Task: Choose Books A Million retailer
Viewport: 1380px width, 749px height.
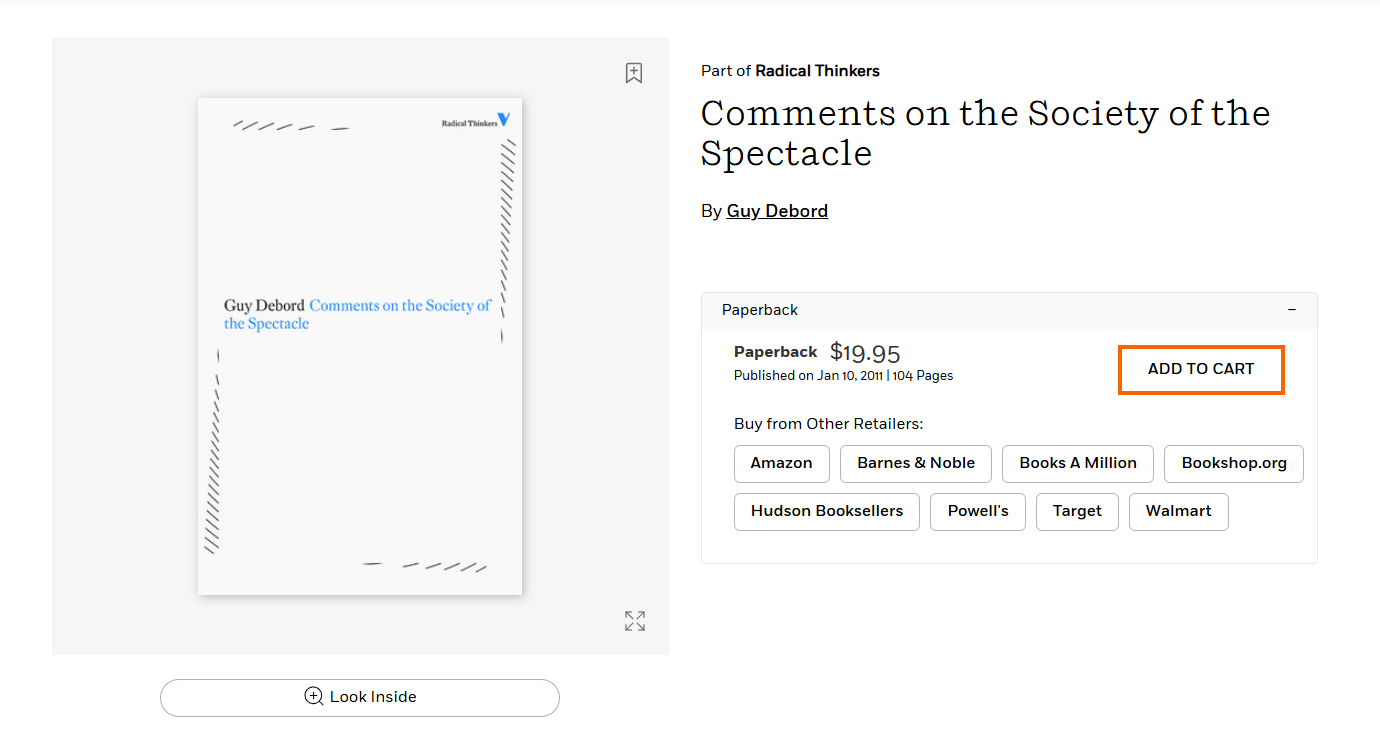Action: (x=1077, y=463)
